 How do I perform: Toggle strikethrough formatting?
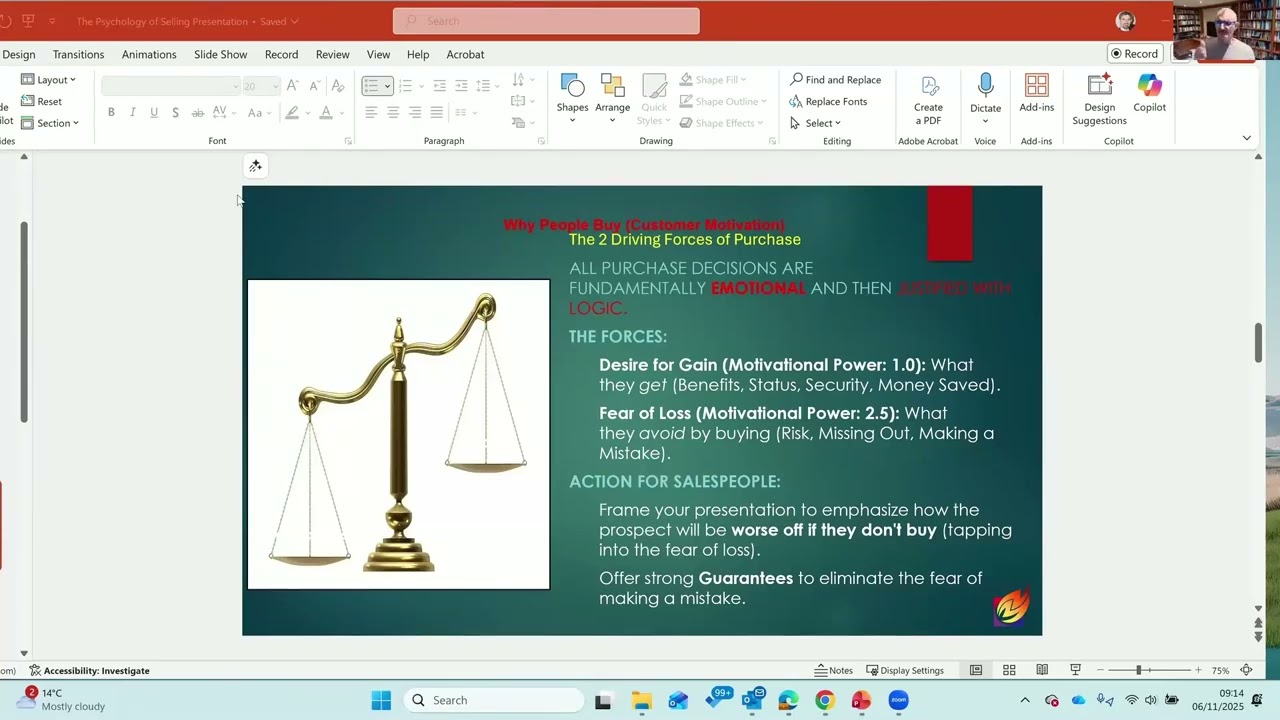(x=197, y=113)
